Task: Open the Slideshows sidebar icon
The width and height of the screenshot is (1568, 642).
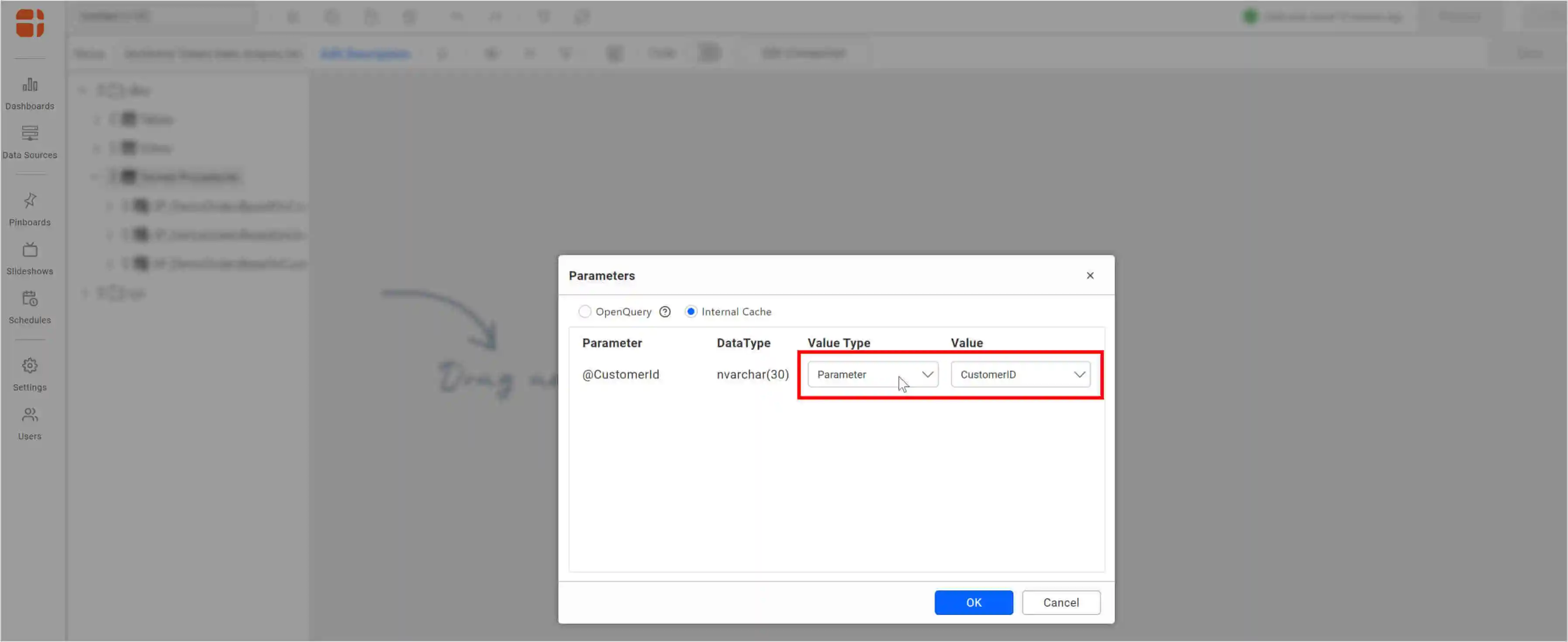Action: point(30,250)
